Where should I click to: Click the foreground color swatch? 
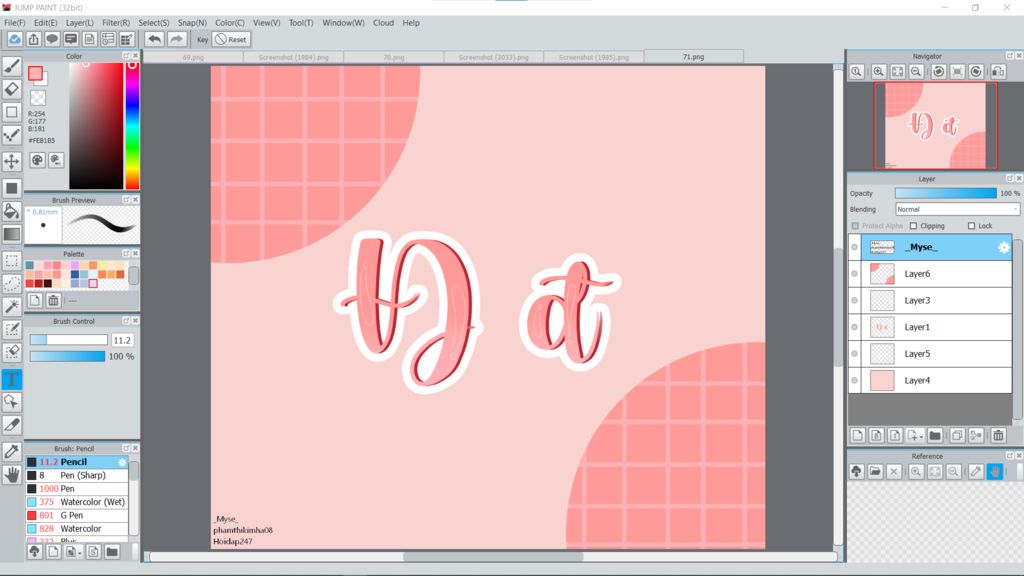[35, 73]
